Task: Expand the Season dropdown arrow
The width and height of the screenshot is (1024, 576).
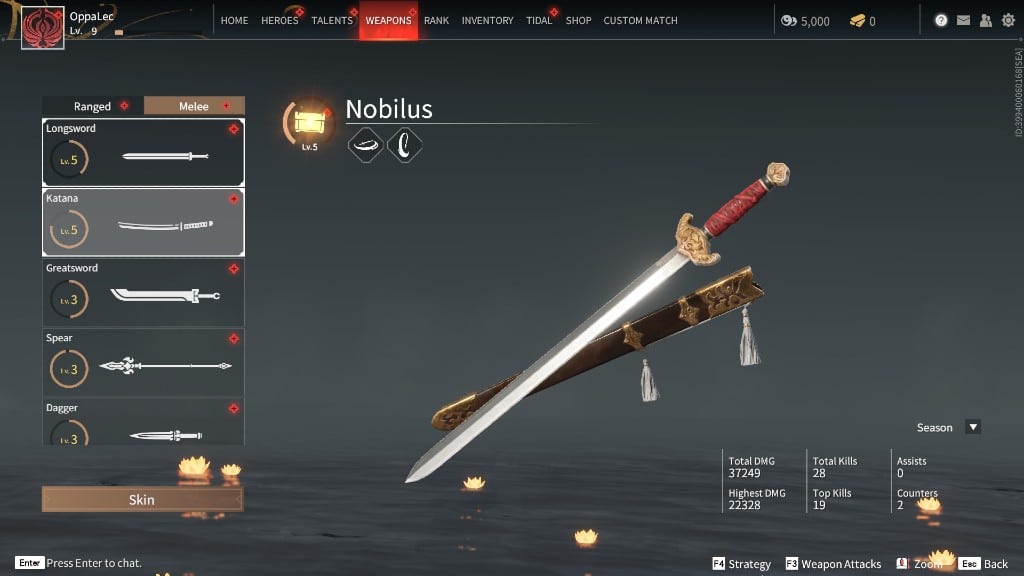Action: point(973,427)
